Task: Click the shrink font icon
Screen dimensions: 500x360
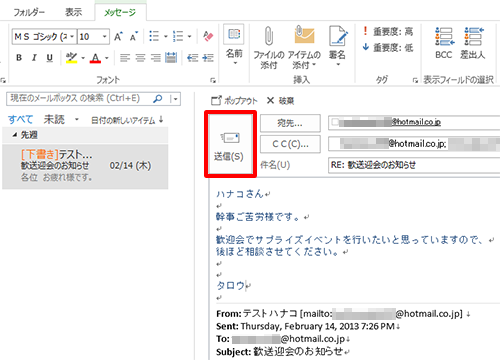Action: tap(134, 36)
